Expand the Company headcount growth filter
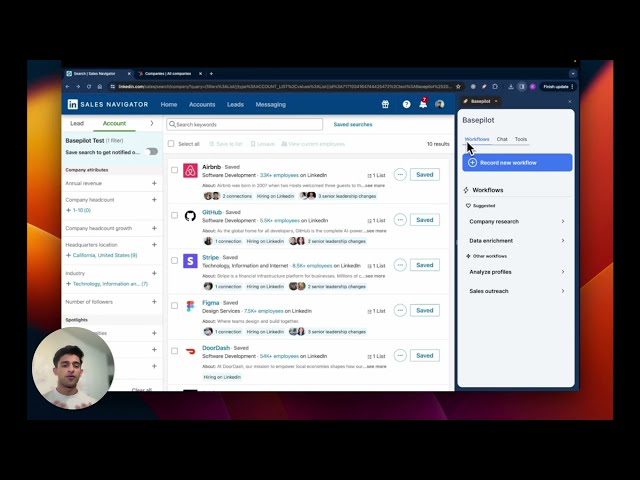640x480 pixels. (154, 228)
